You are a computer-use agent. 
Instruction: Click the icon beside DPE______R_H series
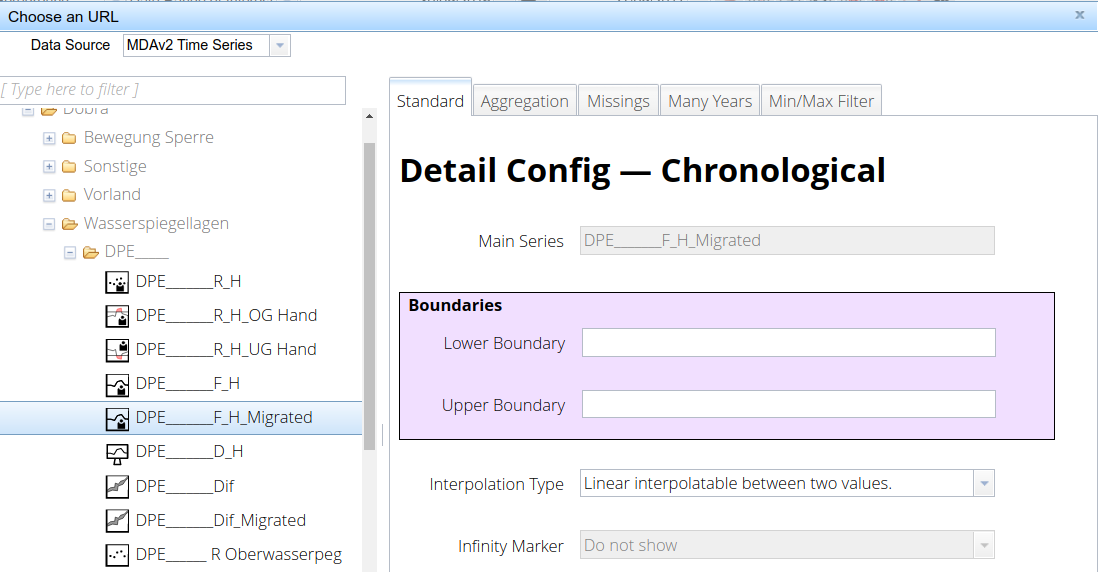(x=117, y=282)
